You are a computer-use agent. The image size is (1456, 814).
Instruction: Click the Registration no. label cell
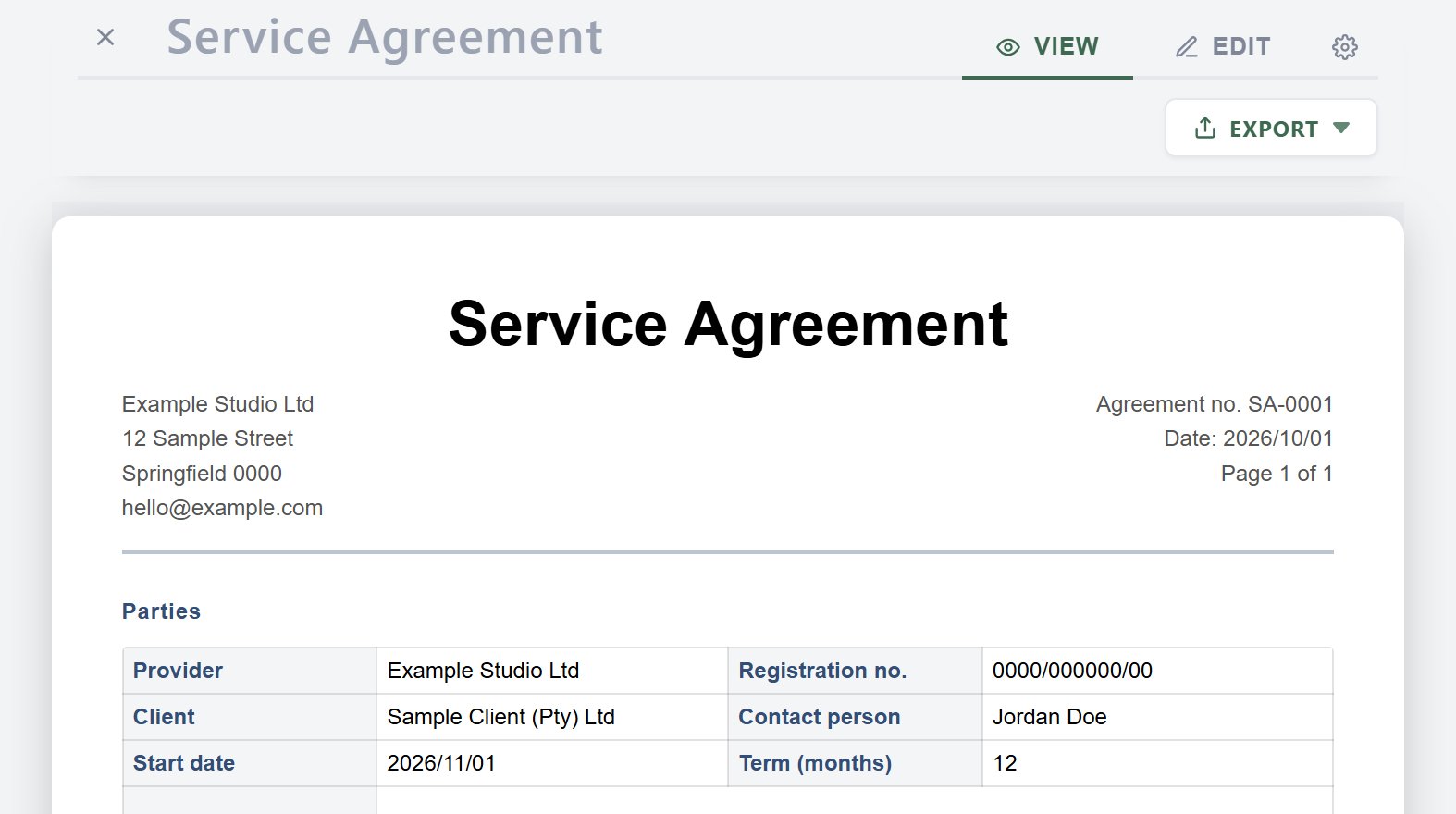point(855,671)
